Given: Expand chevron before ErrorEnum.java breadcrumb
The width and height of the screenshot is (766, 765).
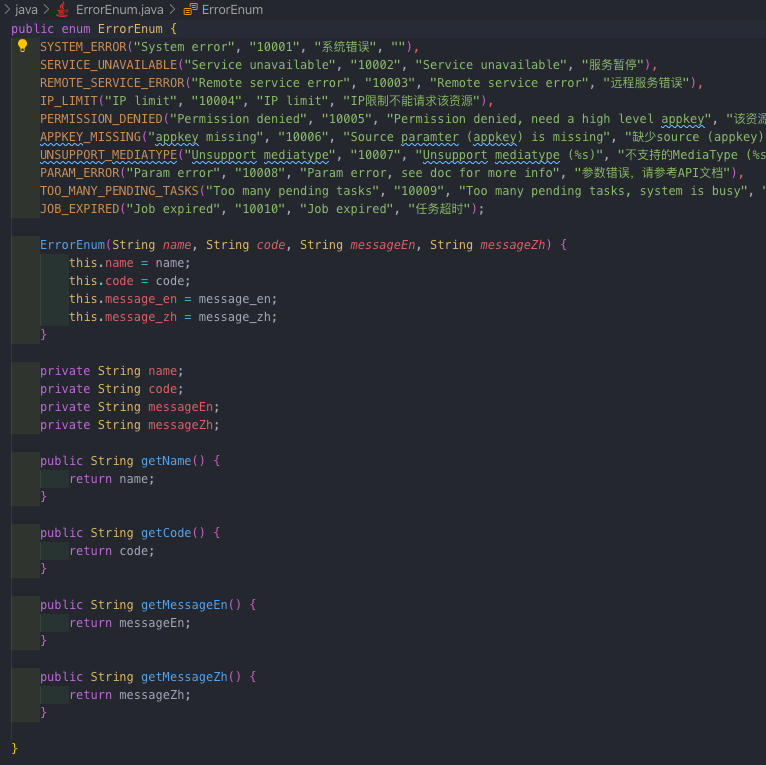Looking at the screenshot, I should [46, 9].
